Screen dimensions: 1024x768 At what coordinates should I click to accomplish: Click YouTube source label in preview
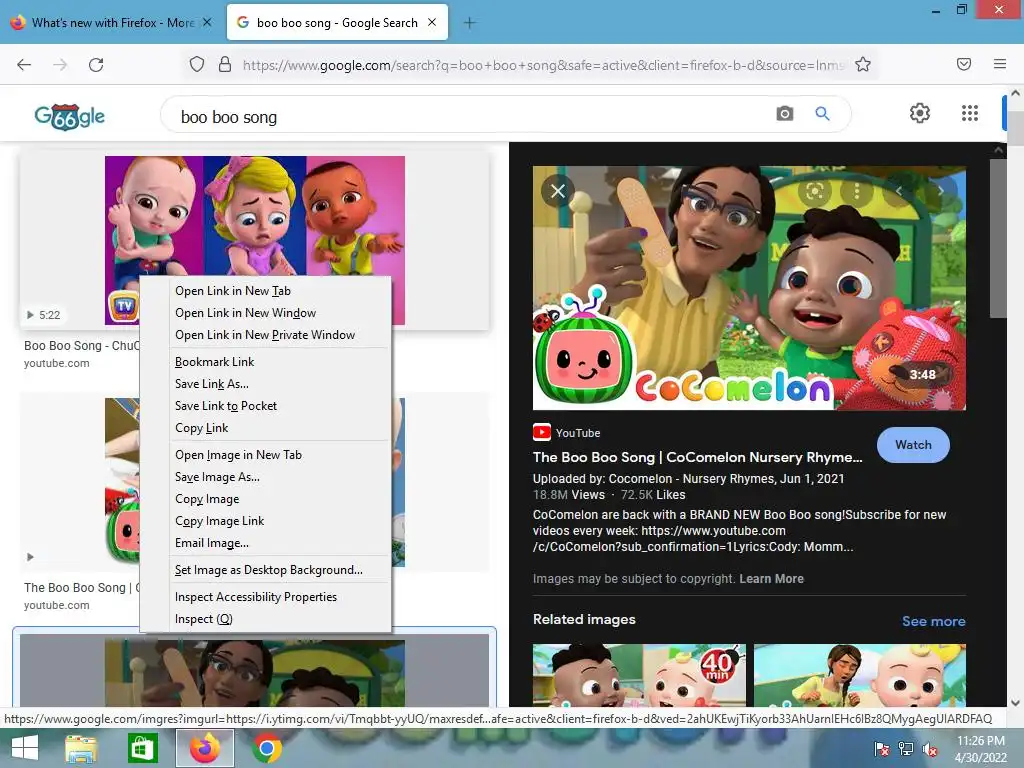(578, 433)
